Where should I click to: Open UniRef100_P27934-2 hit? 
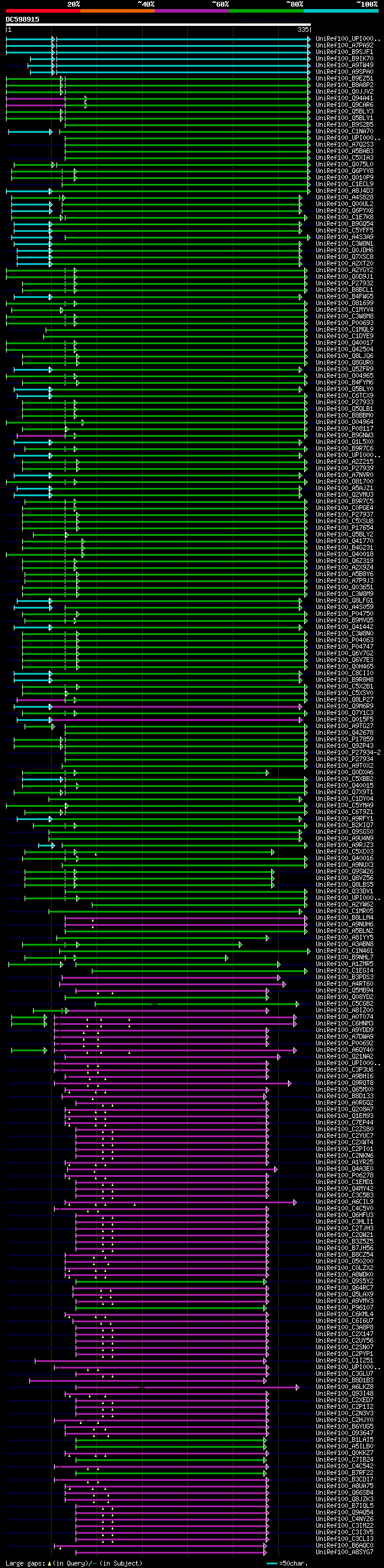(x=348, y=752)
